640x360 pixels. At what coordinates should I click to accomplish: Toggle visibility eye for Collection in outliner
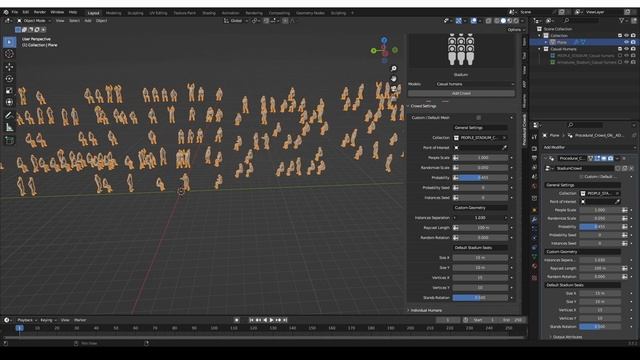pos(627,36)
